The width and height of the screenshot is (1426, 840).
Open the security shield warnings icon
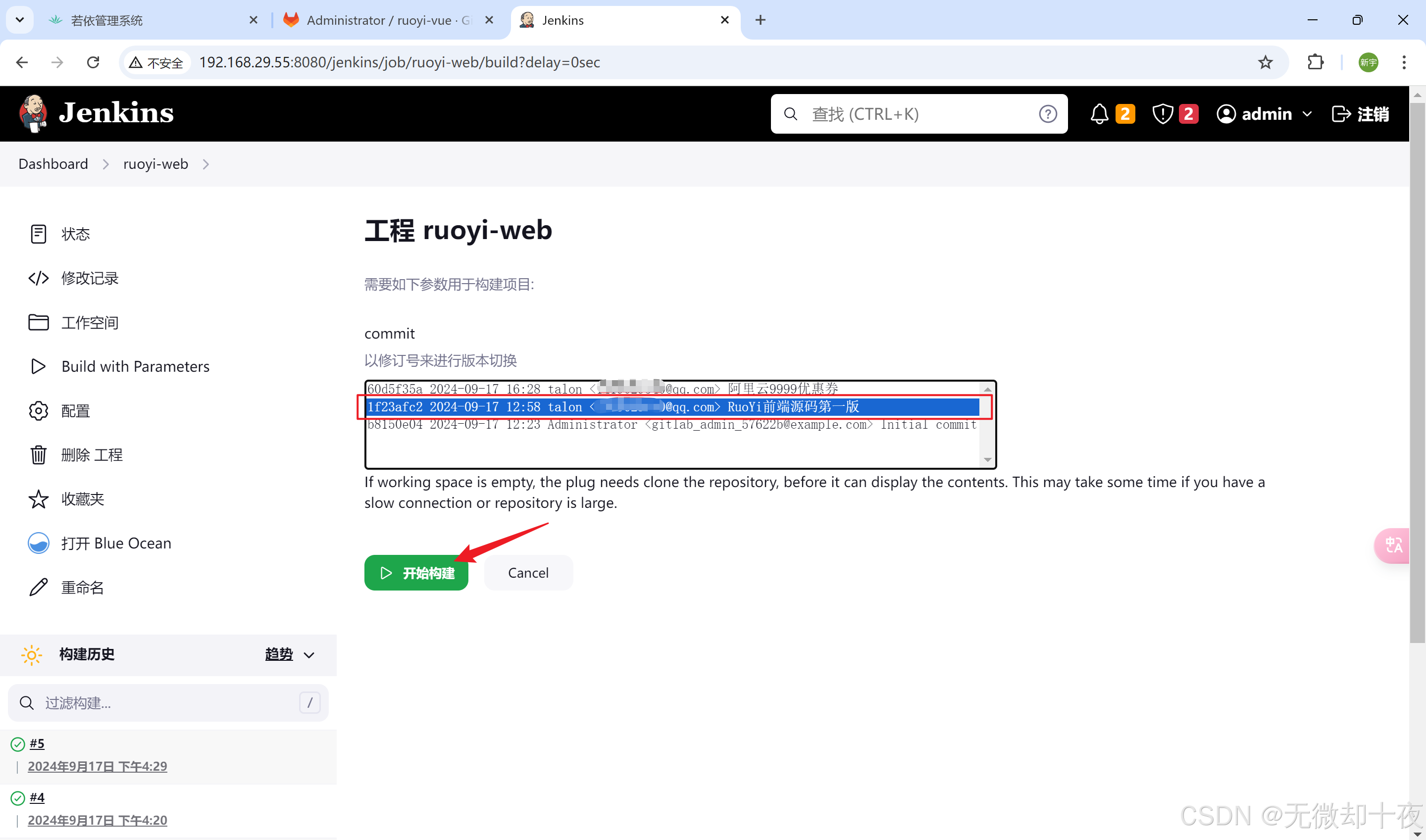tap(1162, 114)
